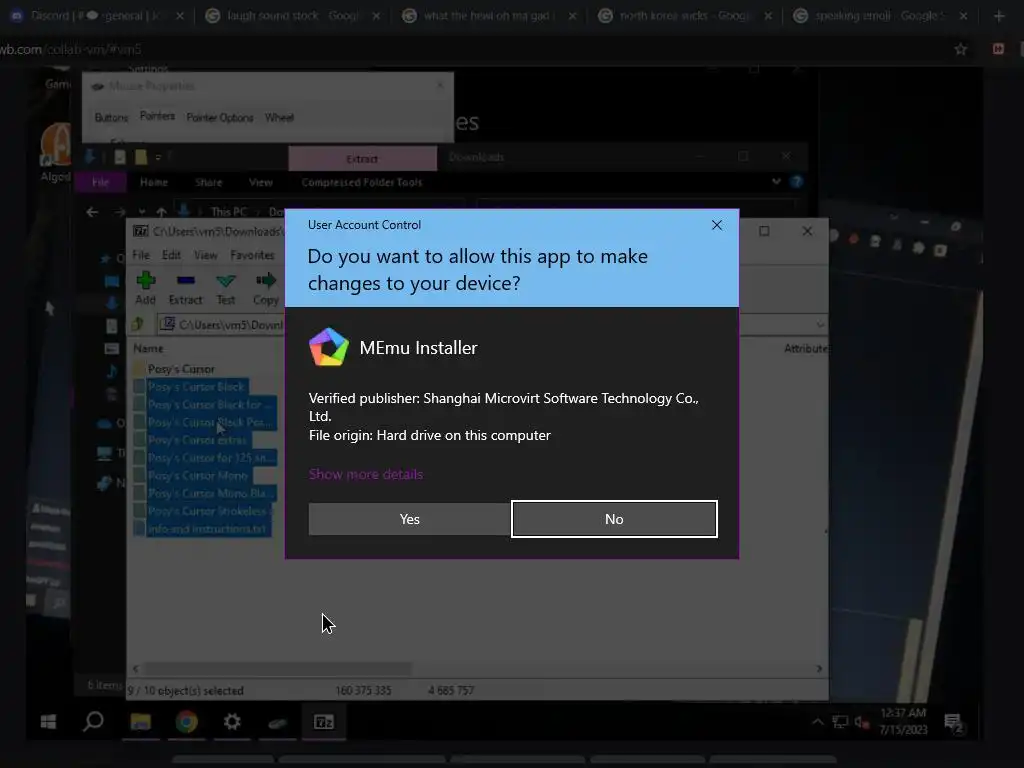Viewport: 1024px width, 768px height.
Task: Click the Explorer up arrow
Action: tap(161, 212)
